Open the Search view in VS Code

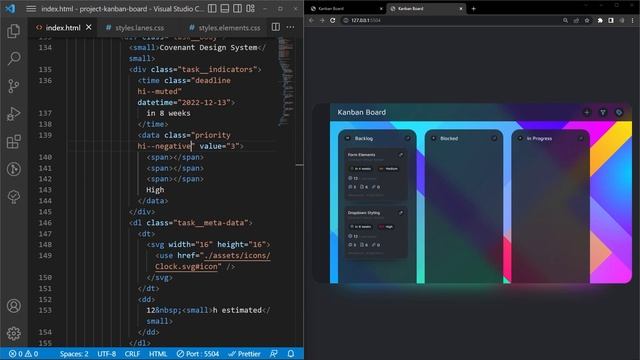point(13,58)
